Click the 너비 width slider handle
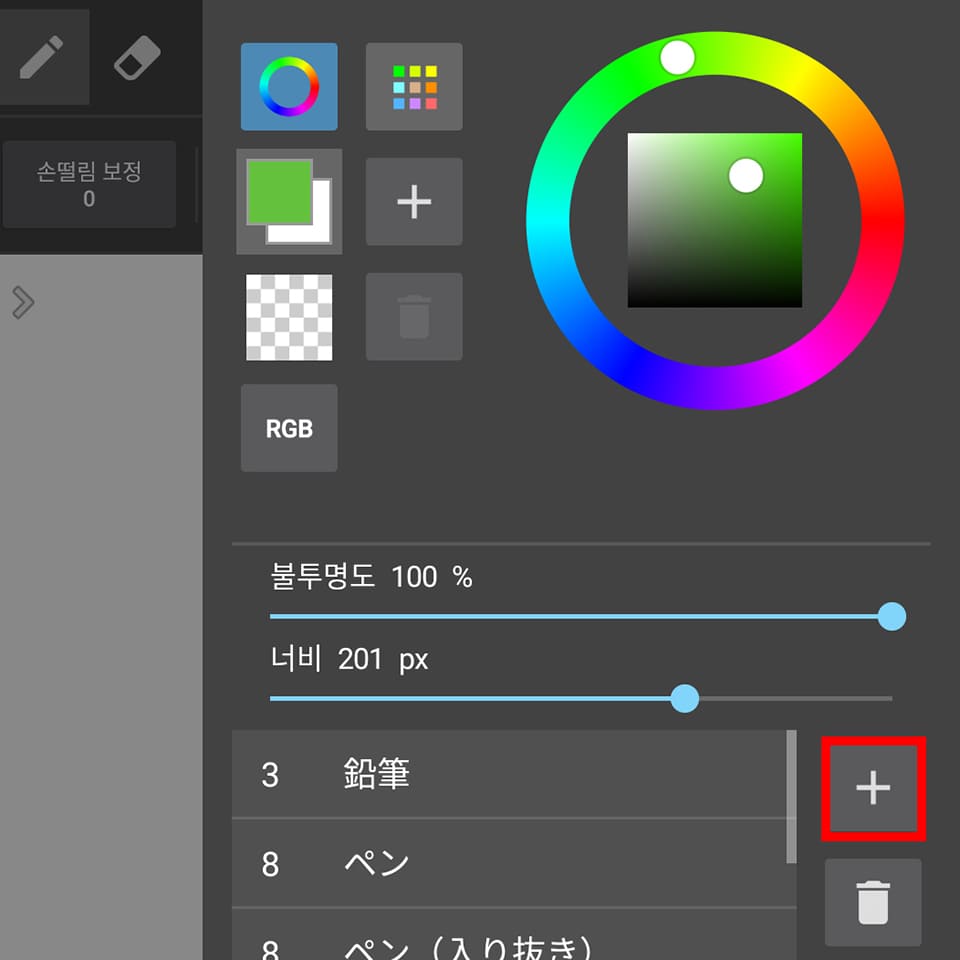The image size is (960, 960). pos(684,699)
